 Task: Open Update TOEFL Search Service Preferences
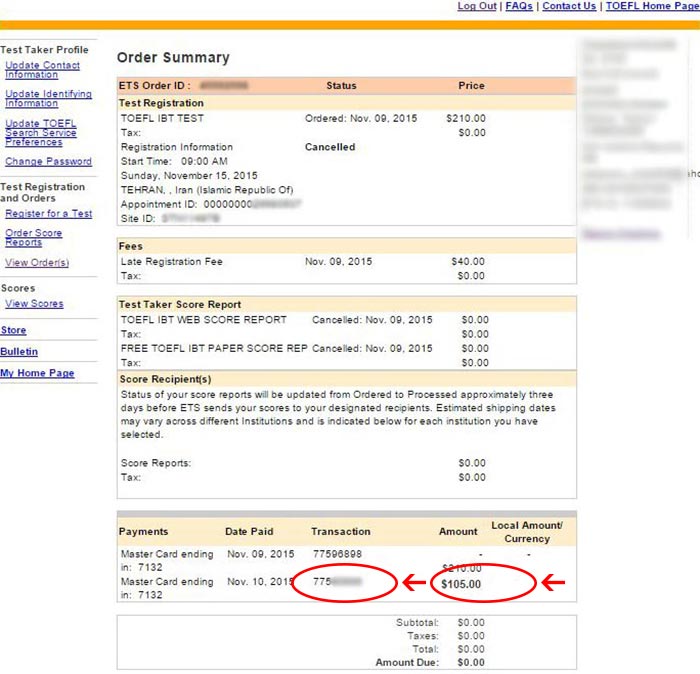click(40, 133)
